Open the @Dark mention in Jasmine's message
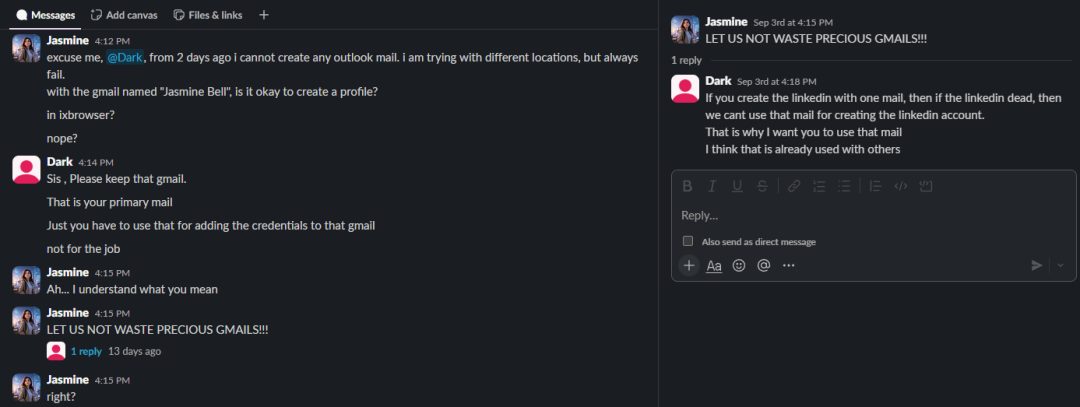 tap(124, 58)
